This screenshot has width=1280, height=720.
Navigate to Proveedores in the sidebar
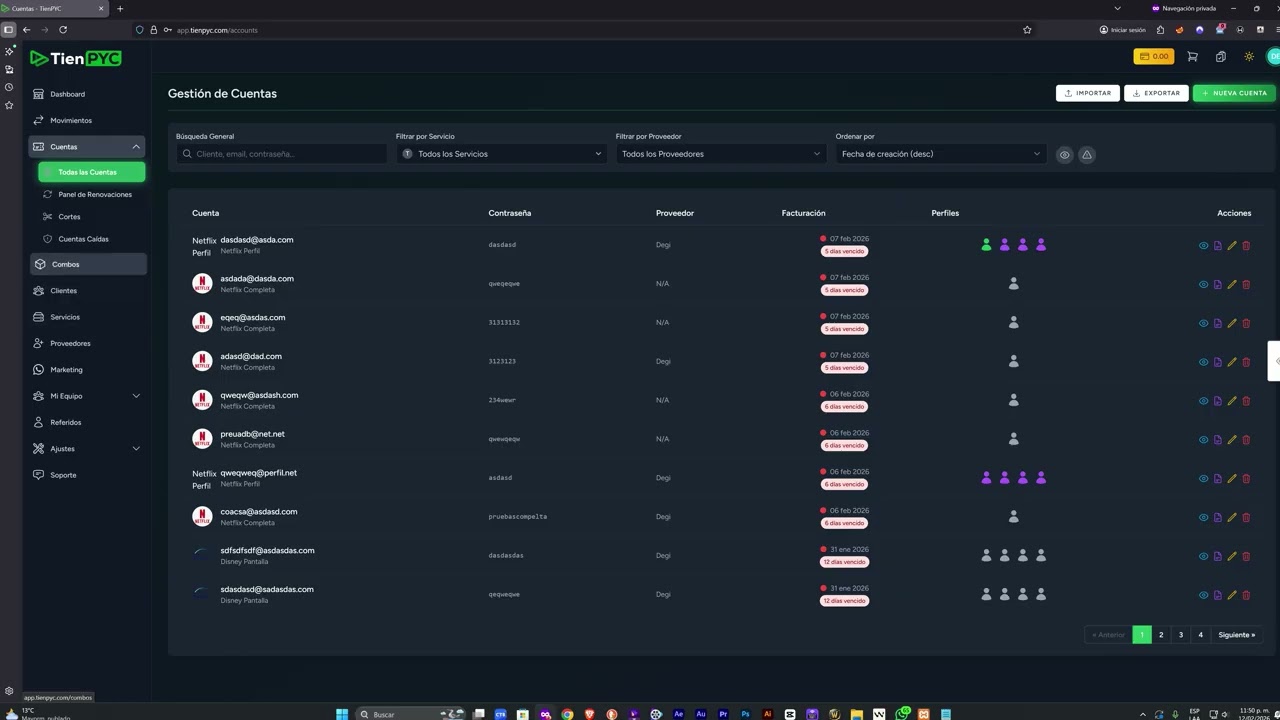87,343
